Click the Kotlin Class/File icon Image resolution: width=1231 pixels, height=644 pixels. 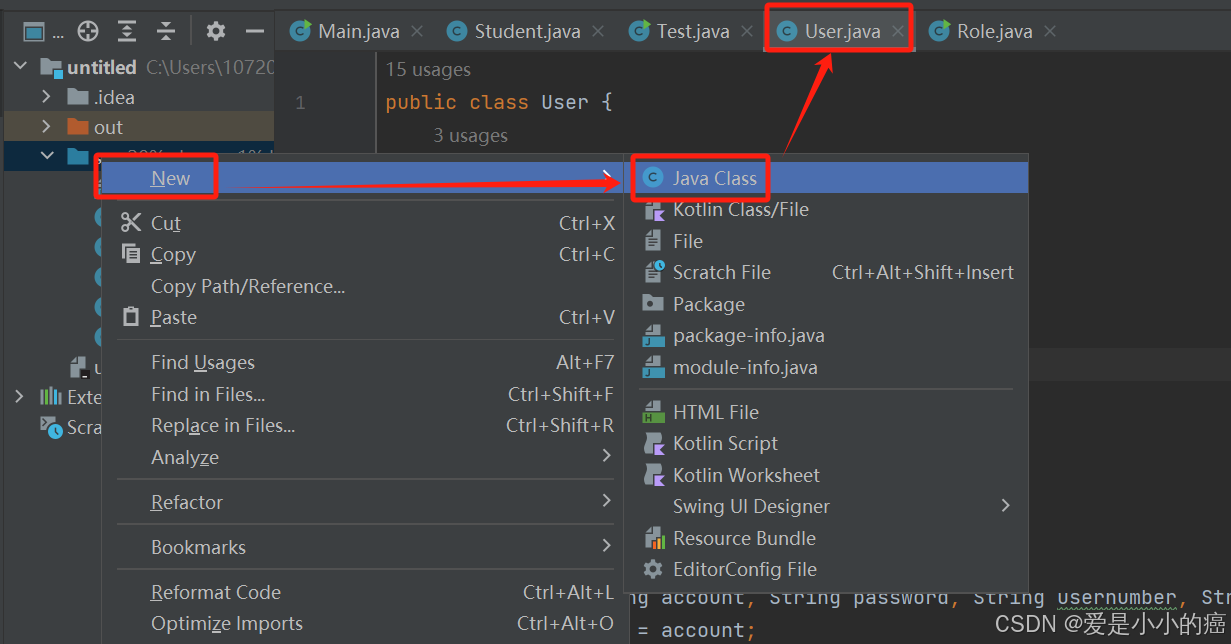coord(653,210)
